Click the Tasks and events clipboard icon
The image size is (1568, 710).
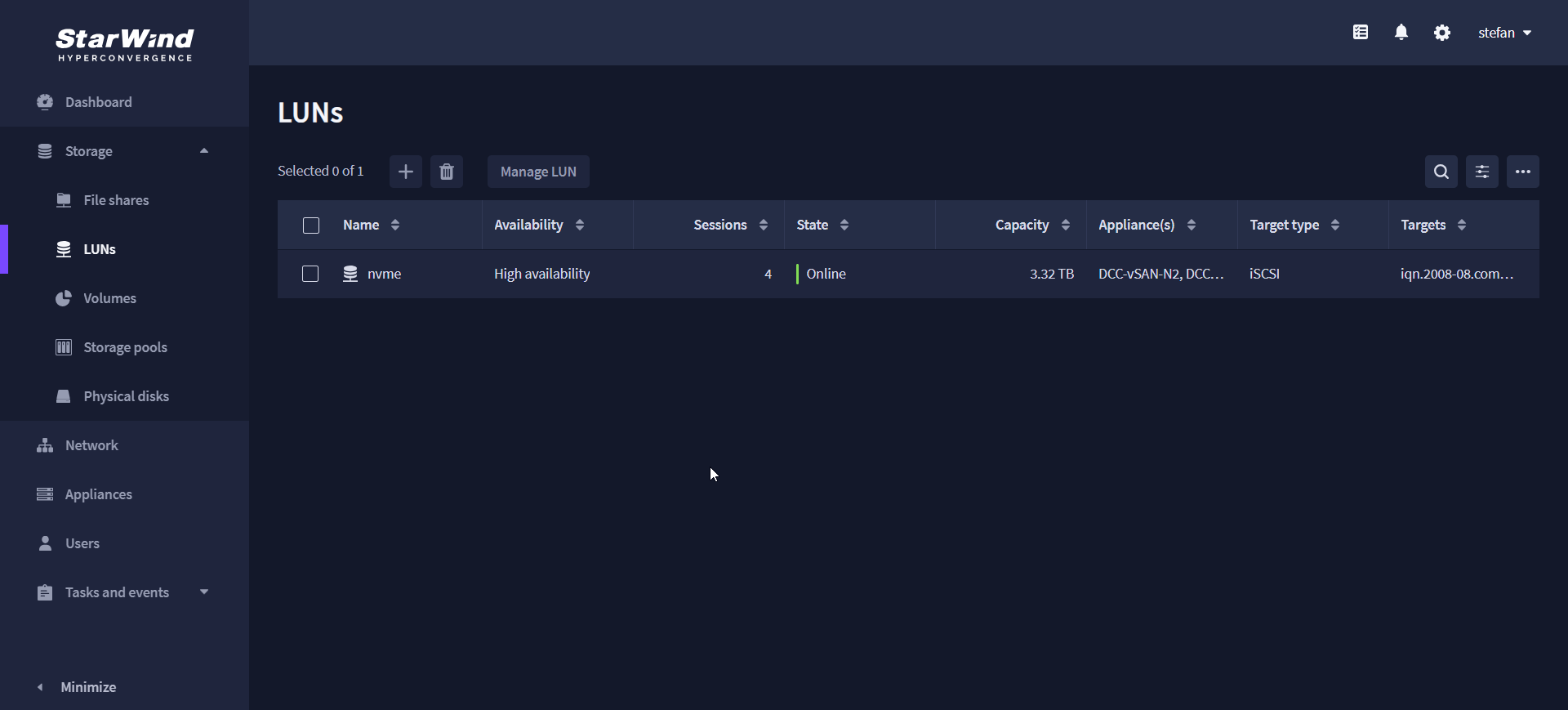(x=45, y=592)
